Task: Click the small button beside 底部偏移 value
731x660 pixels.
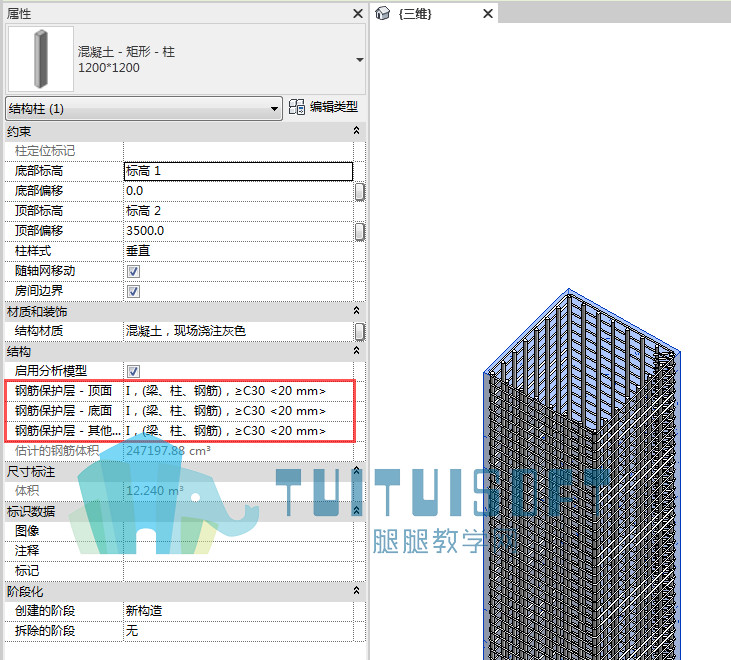Action: (x=359, y=192)
